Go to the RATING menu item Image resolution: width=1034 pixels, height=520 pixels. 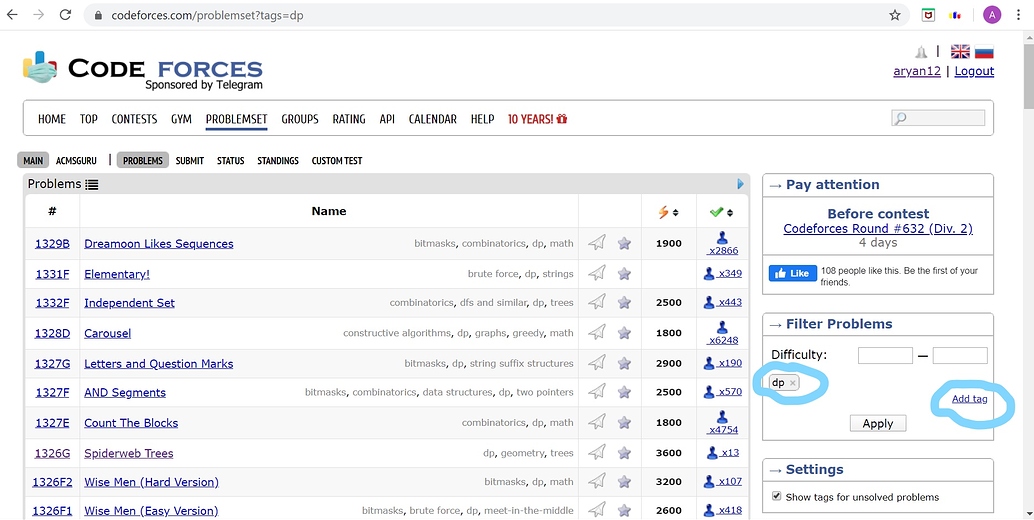click(349, 119)
